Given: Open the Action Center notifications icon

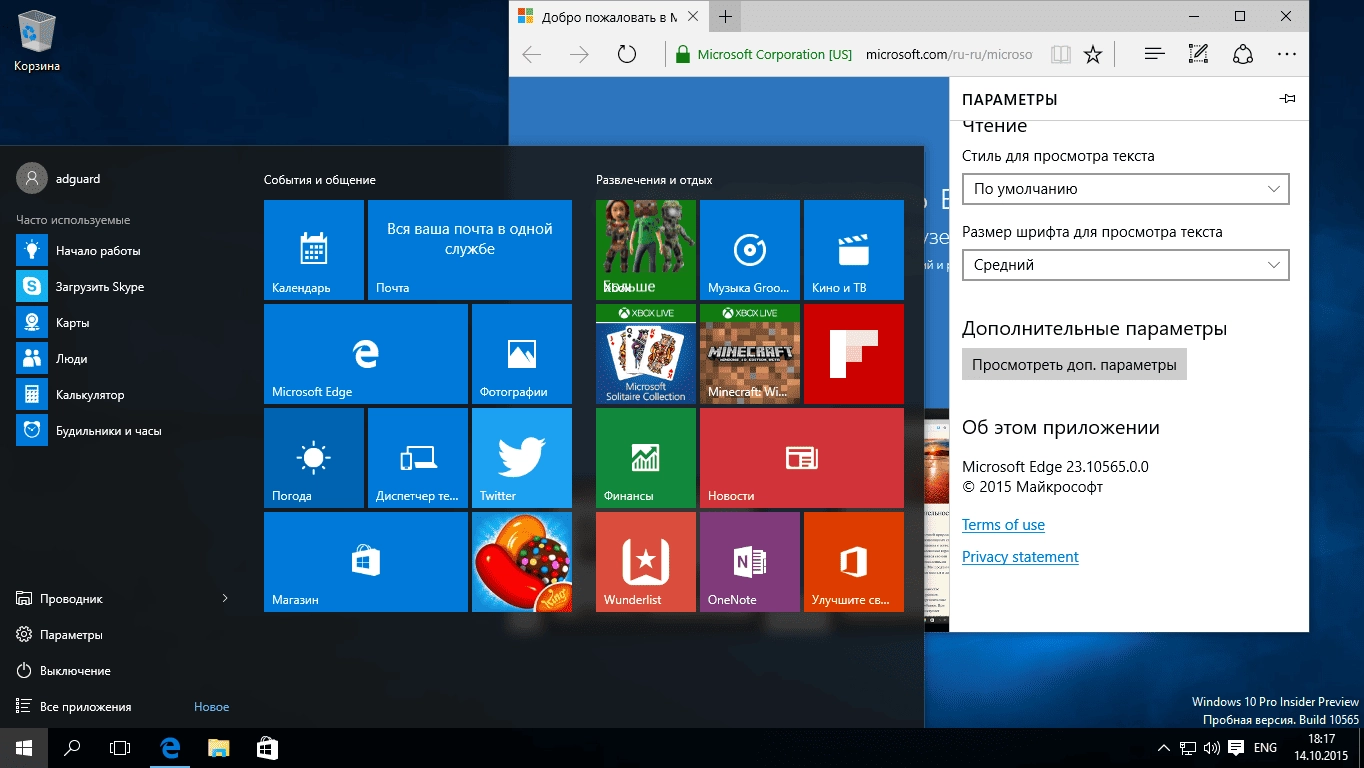Looking at the screenshot, I should point(1236,747).
